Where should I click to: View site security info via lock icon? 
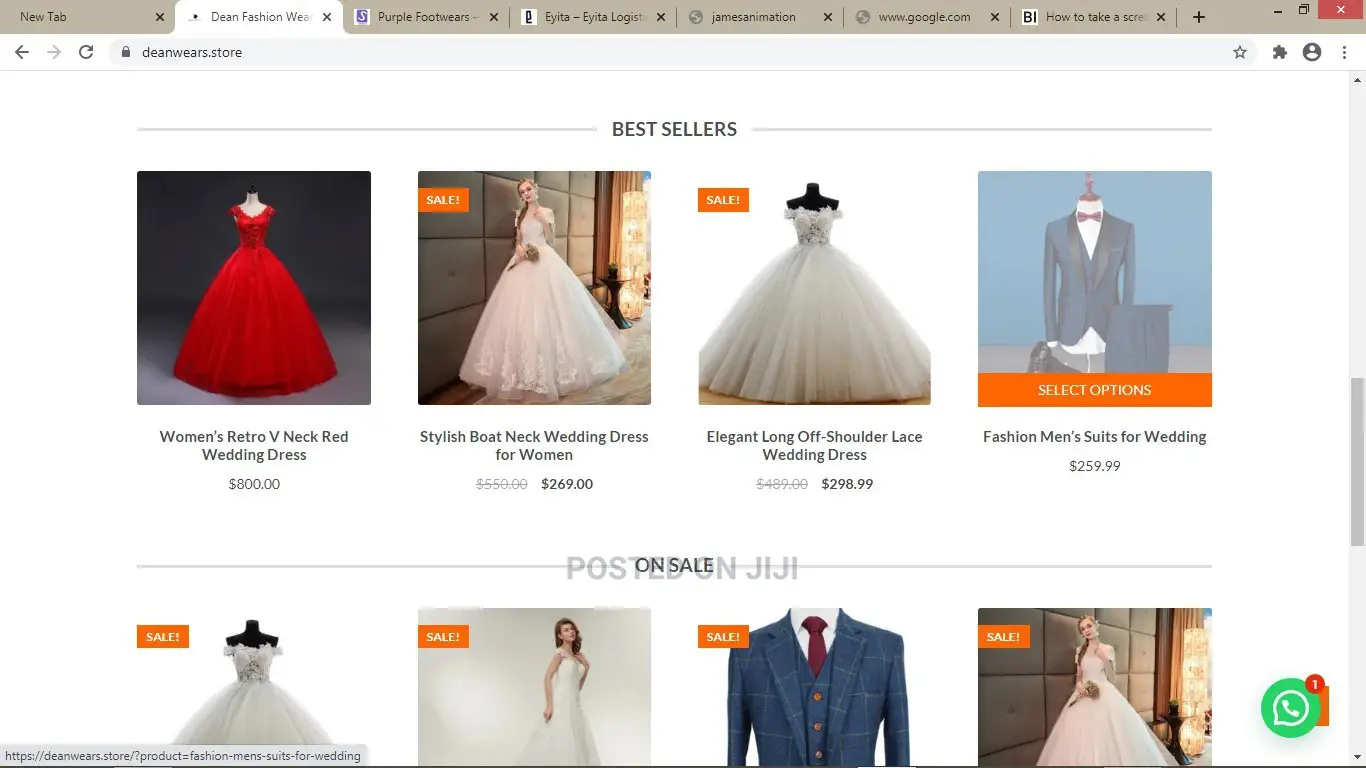pos(126,52)
